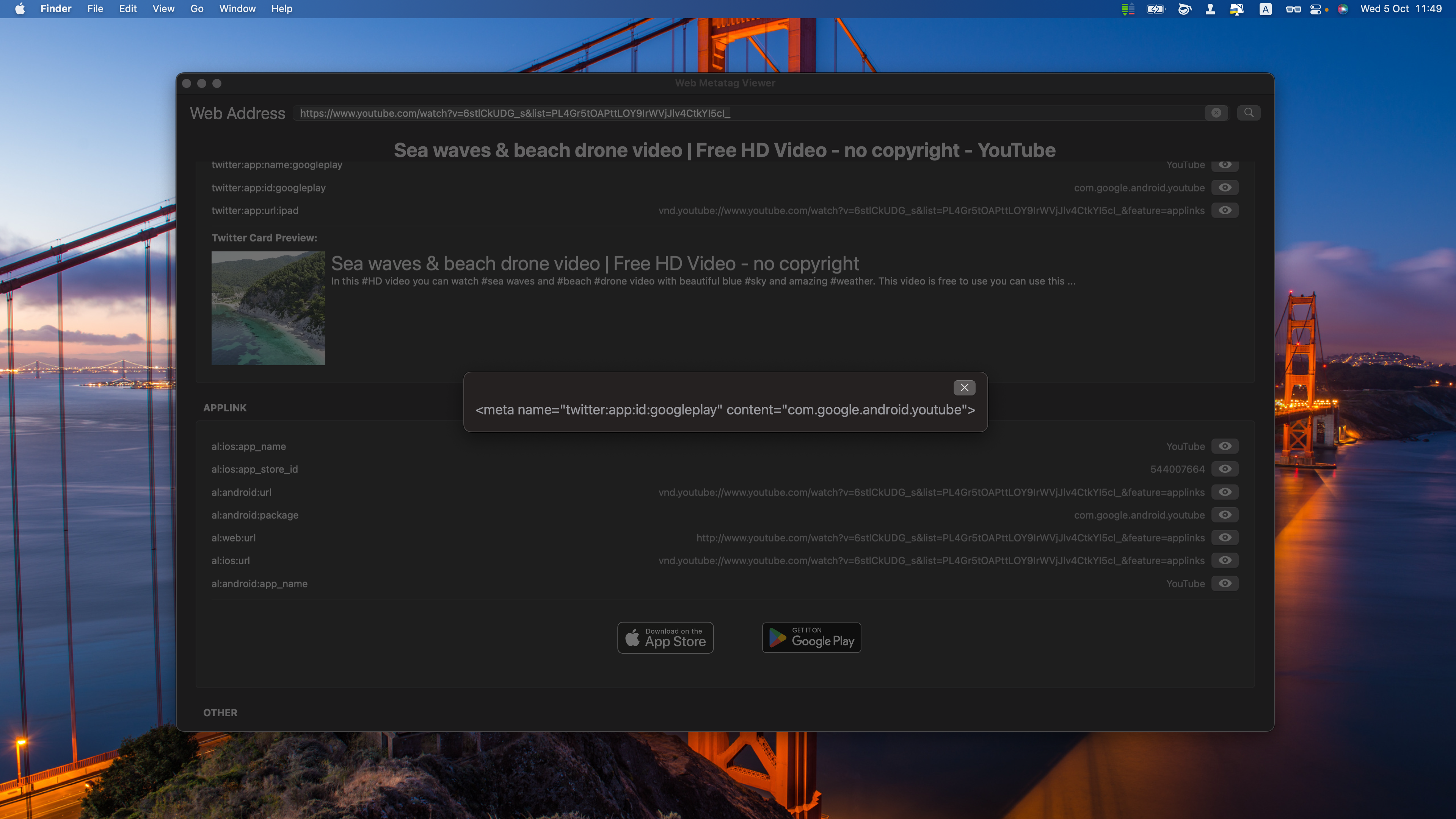Click eye icon for al:android:app_name
1456x819 pixels.
tap(1225, 583)
